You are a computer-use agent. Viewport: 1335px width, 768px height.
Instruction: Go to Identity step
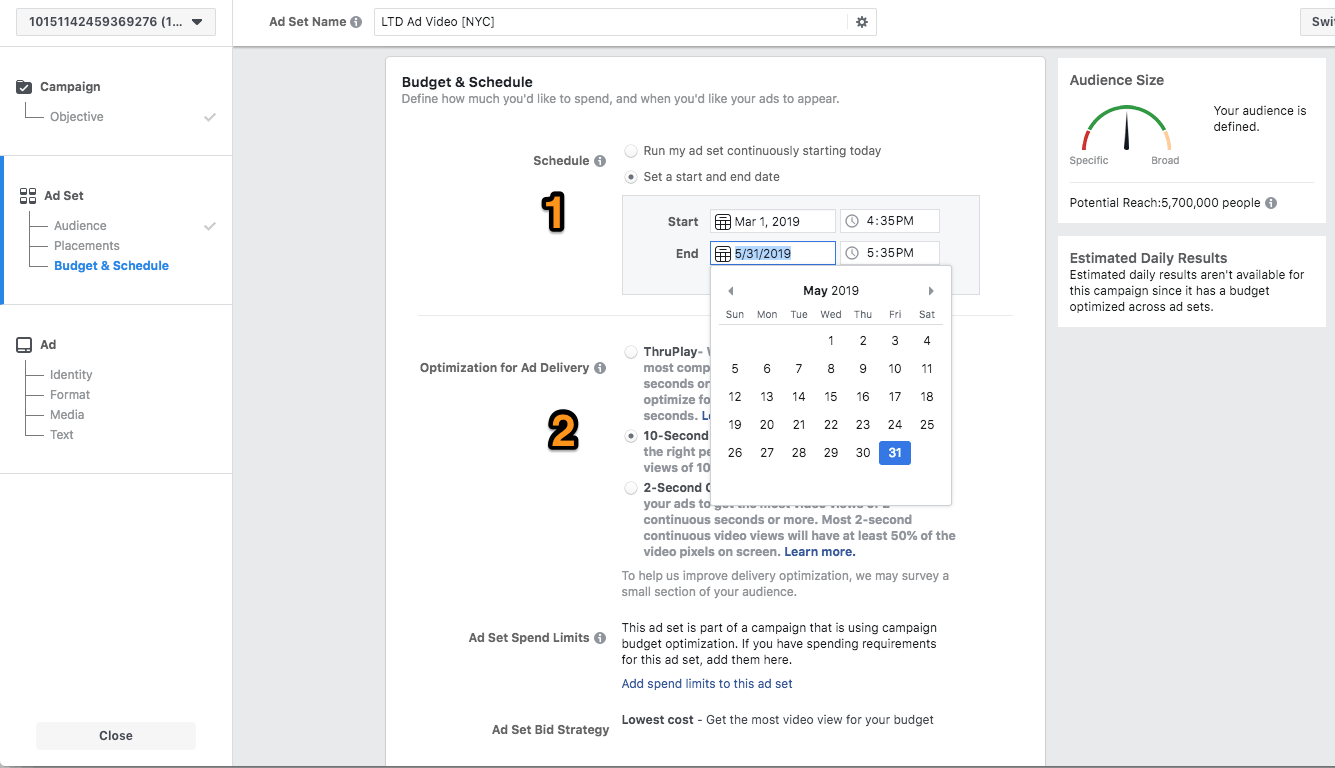[71, 375]
